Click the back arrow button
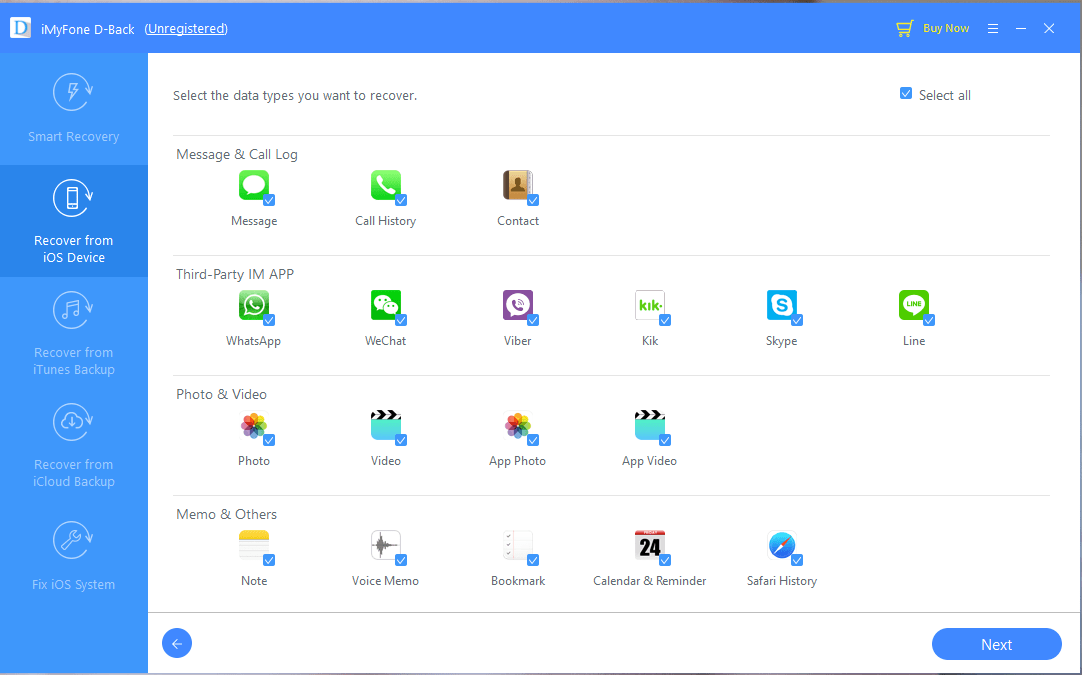Image resolution: width=1082 pixels, height=675 pixels. click(x=177, y=643)
